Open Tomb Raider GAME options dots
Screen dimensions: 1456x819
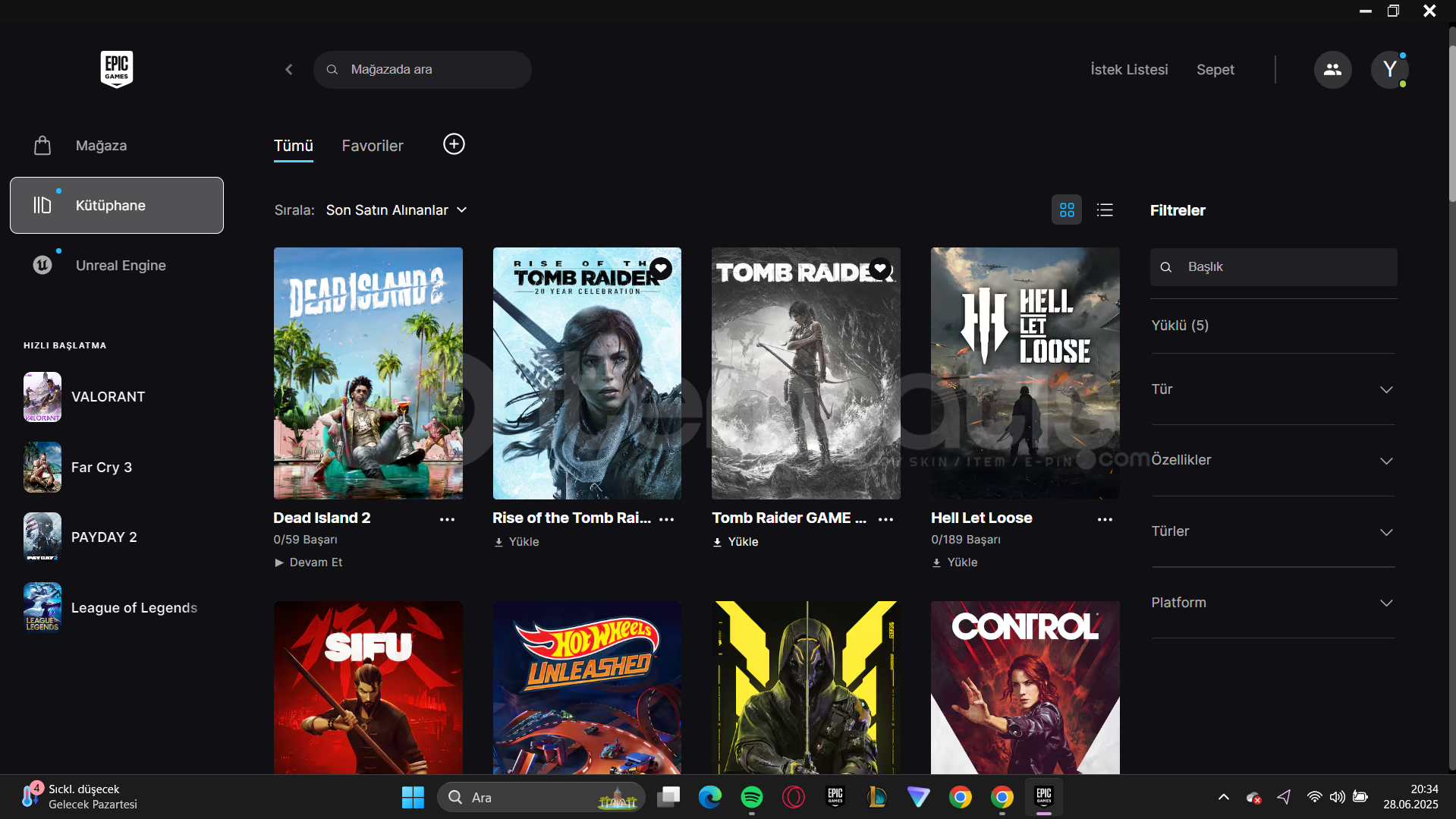tap(886, 519)
